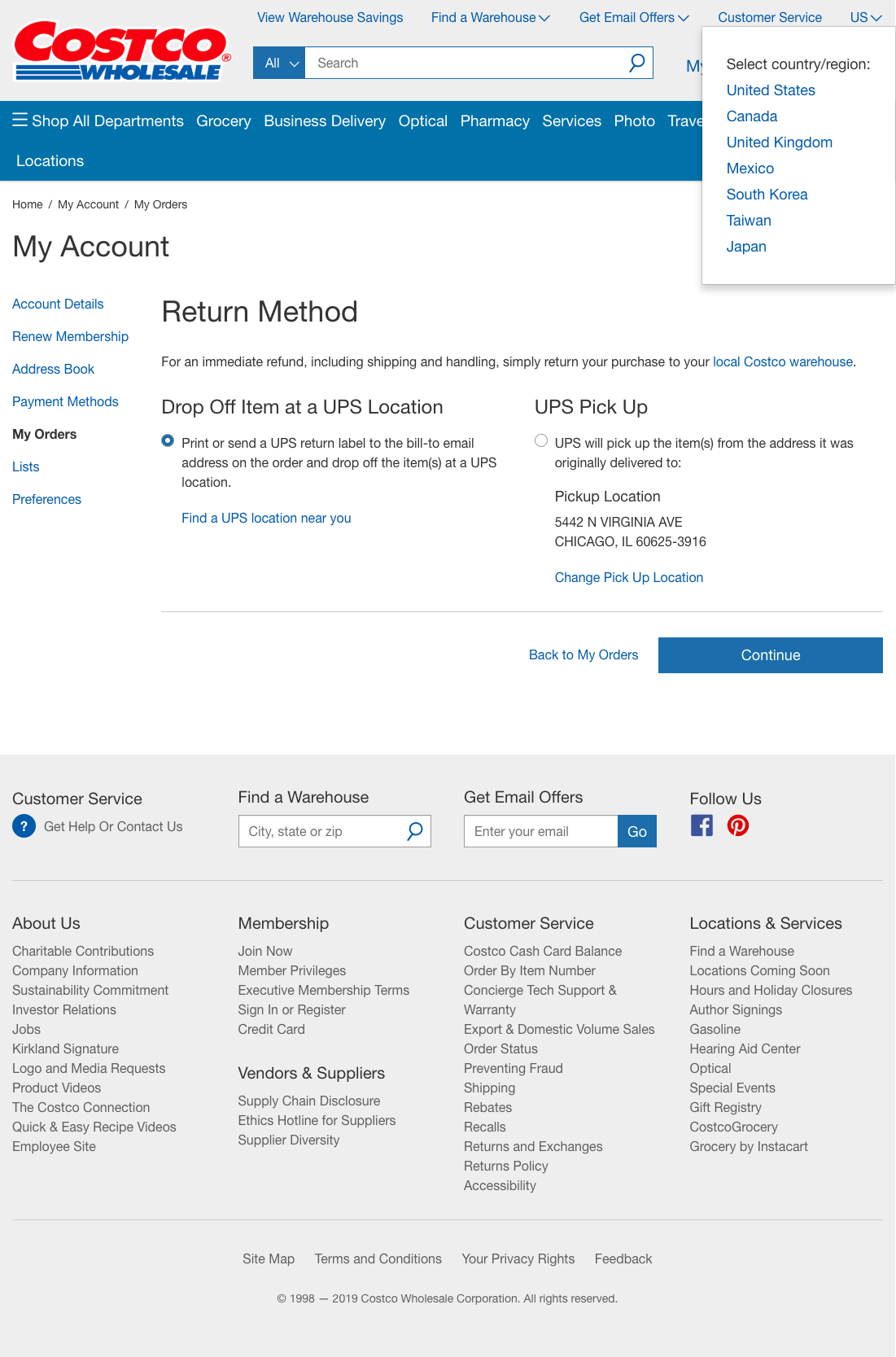This screenshot has width=896, height=1357.
Task: Open the All search category dropdown
Action: (279, 63)
